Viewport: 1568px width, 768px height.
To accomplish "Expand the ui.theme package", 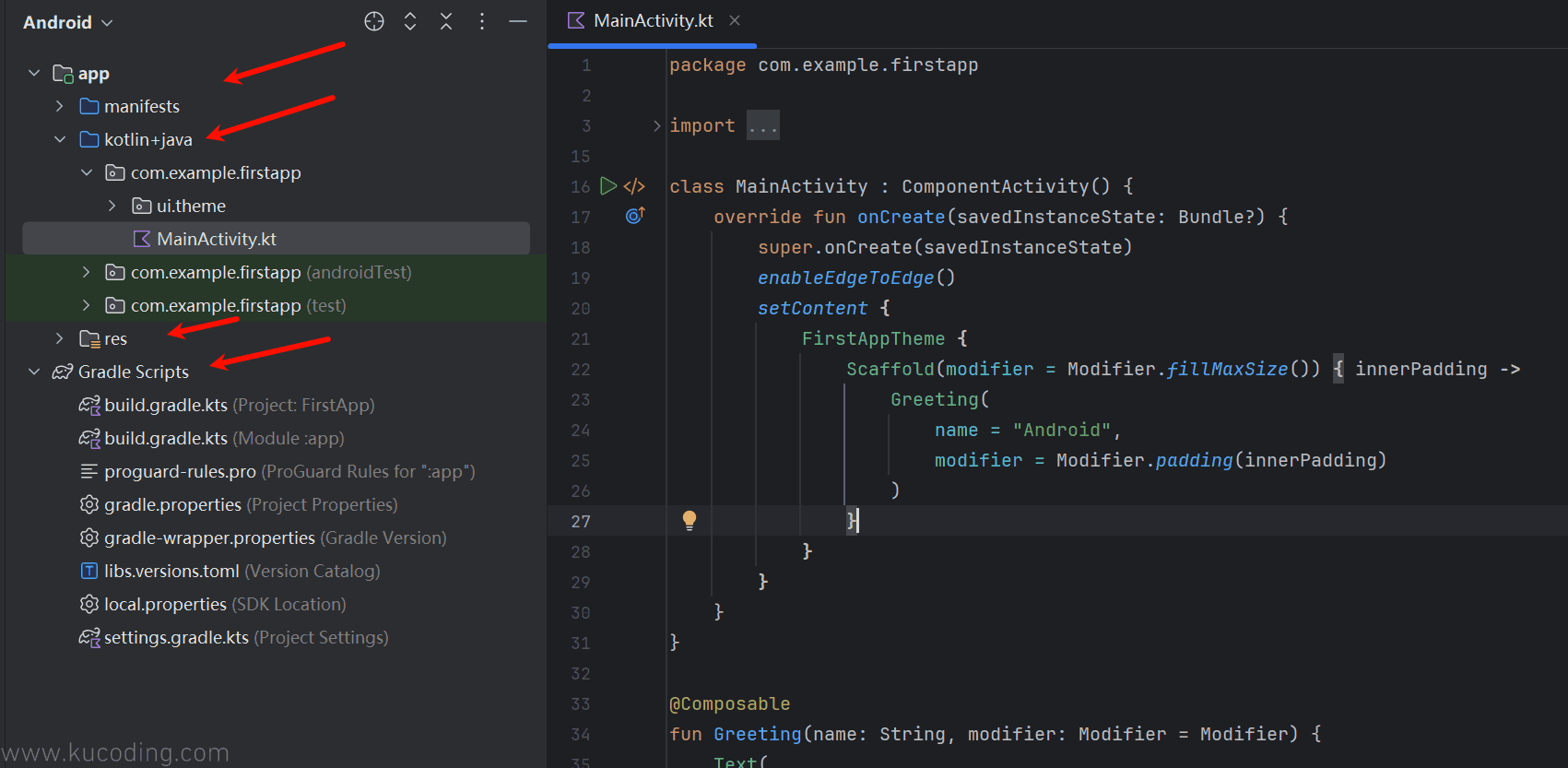I will (112, 206).
